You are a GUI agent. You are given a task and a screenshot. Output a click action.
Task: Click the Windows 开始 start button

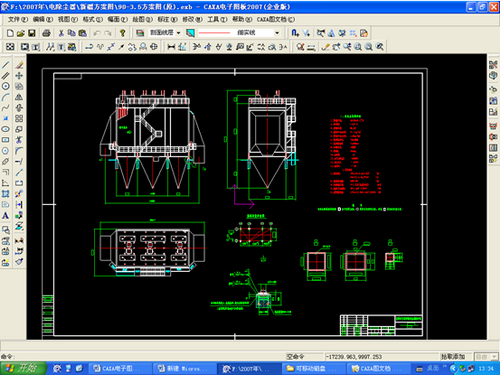[23, 368]
